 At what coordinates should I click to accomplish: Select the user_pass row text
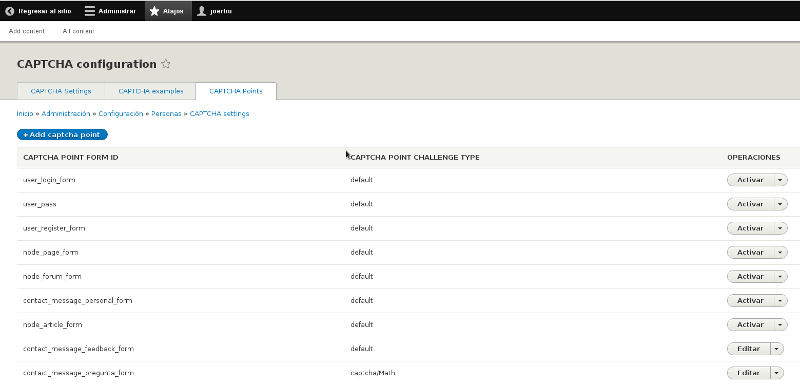[x=40, y=204]
